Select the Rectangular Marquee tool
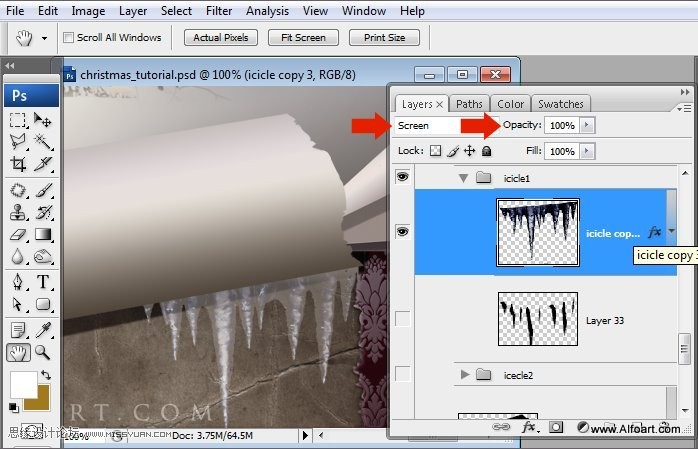This screenshot has width=698, height=449. tap(17, 120)
